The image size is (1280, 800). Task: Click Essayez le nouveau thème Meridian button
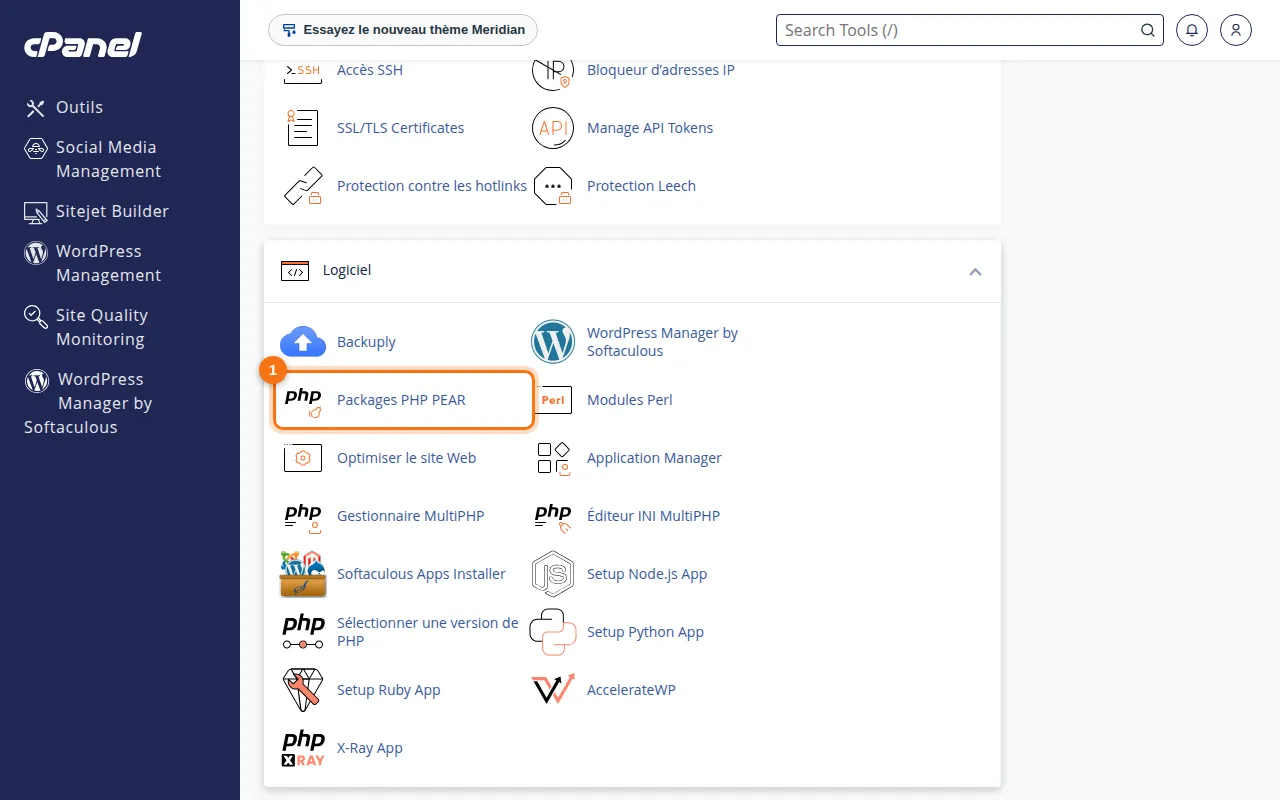point(403,30)
